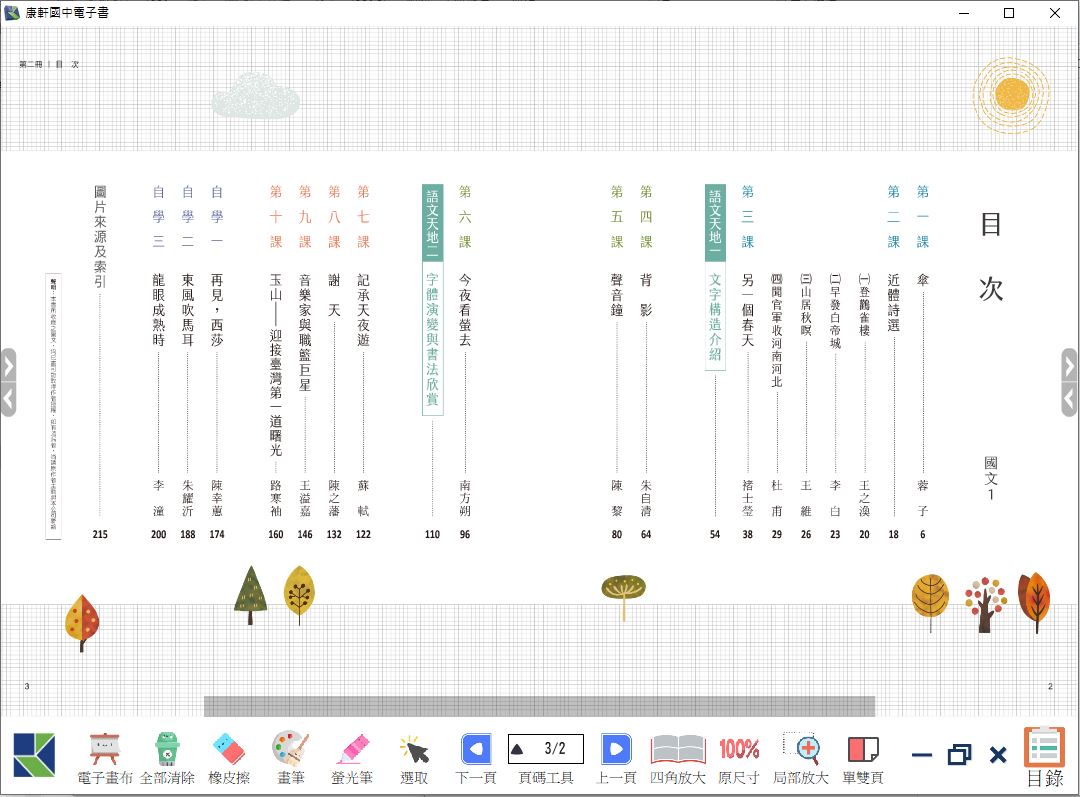
Task: Select the 橡皮擦 eraser tool
Action: (x=228, y=756)
